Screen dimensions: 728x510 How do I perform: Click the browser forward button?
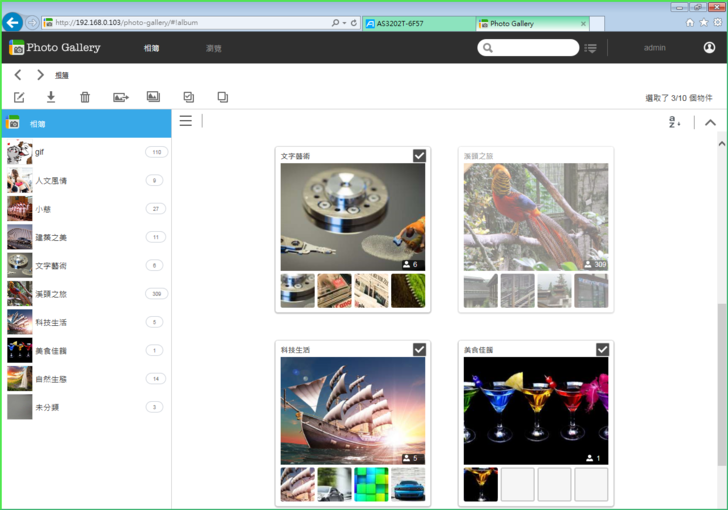(32, 22)
